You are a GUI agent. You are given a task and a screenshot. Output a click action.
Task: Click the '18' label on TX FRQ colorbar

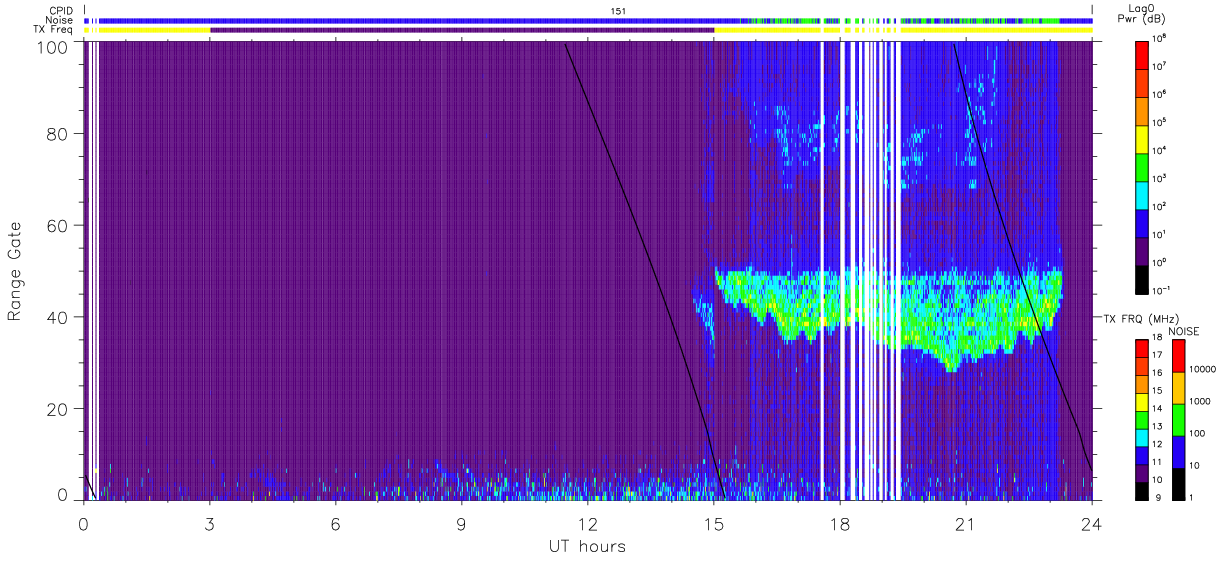point(1157,339)
